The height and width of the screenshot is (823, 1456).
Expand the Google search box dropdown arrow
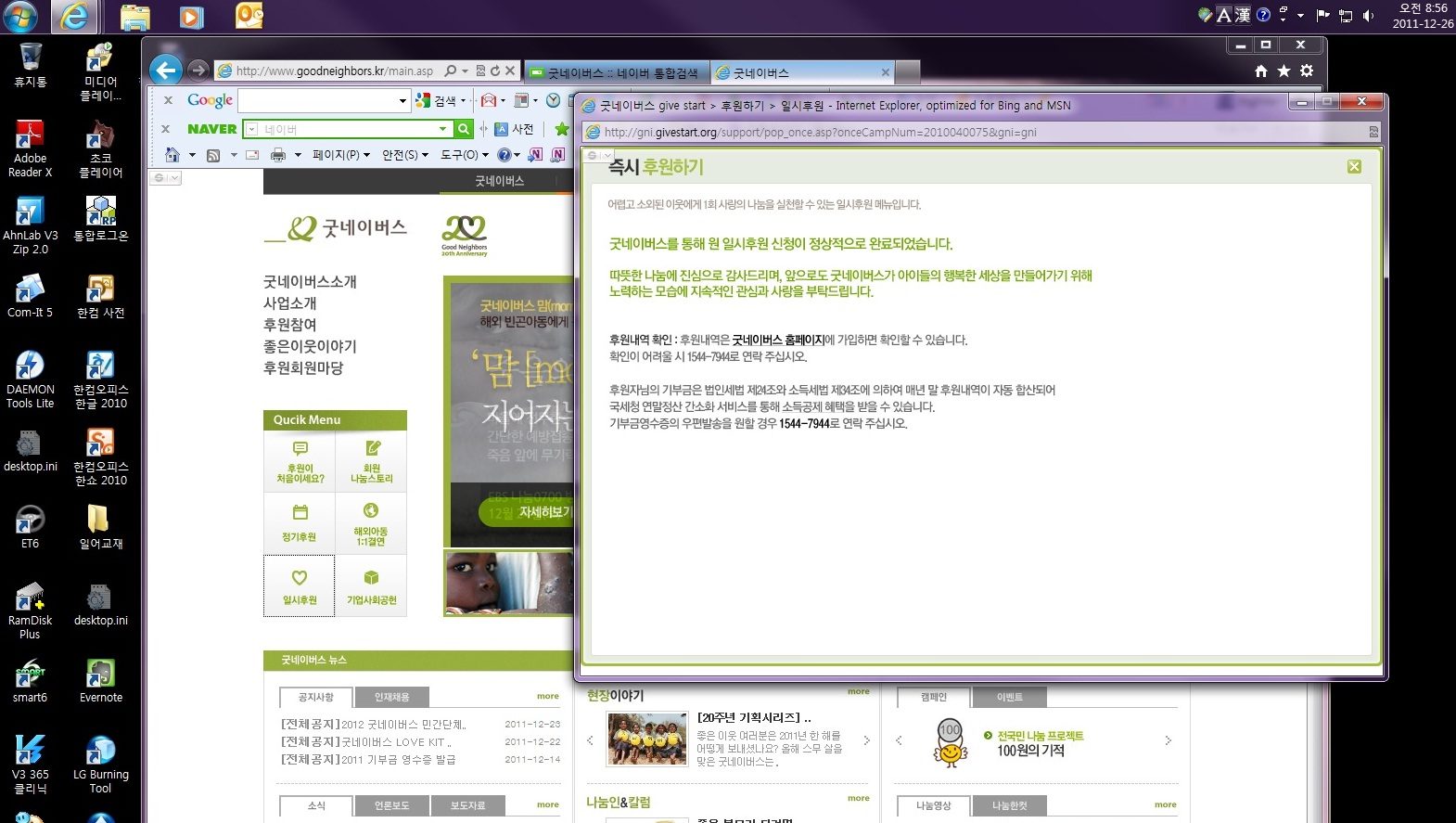[x=402, y=100]
